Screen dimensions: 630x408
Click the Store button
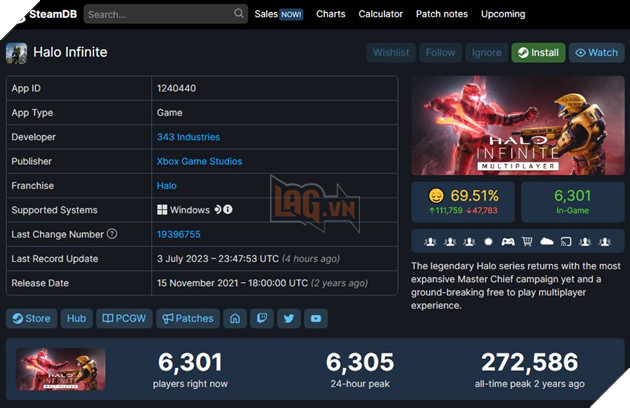31,318
